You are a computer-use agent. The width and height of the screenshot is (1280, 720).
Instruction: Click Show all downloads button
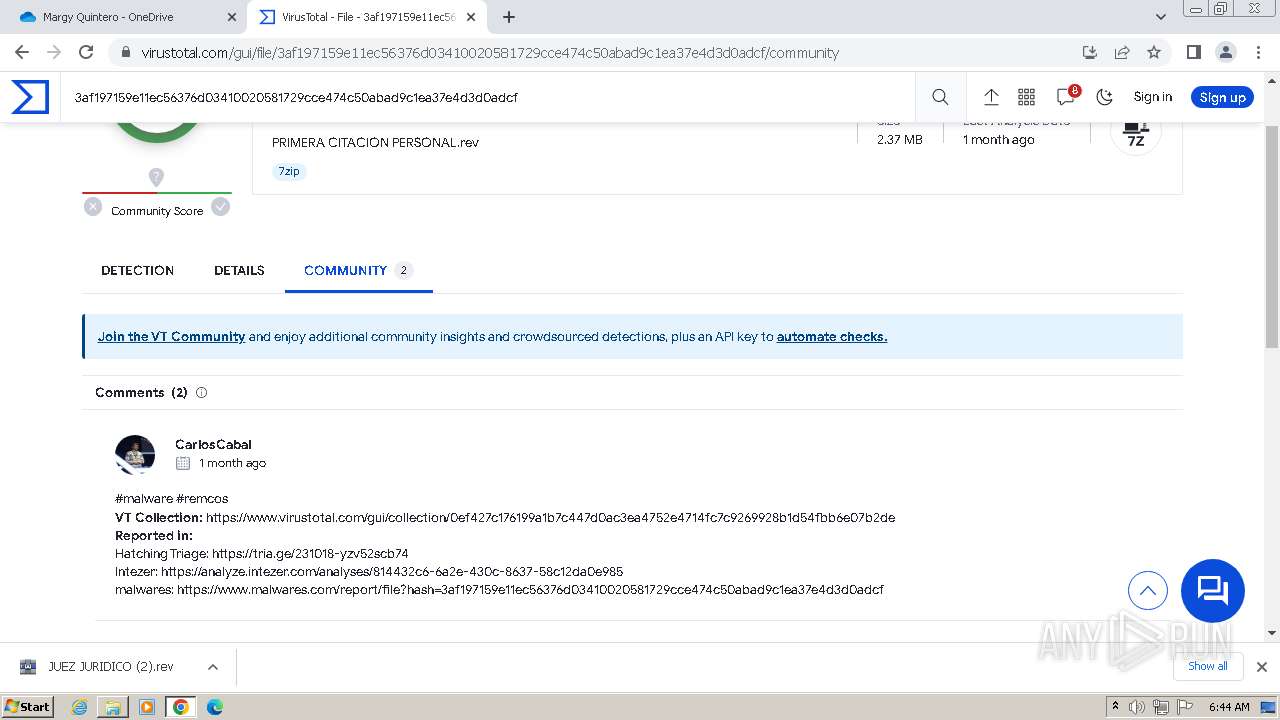coord(1207,666)
